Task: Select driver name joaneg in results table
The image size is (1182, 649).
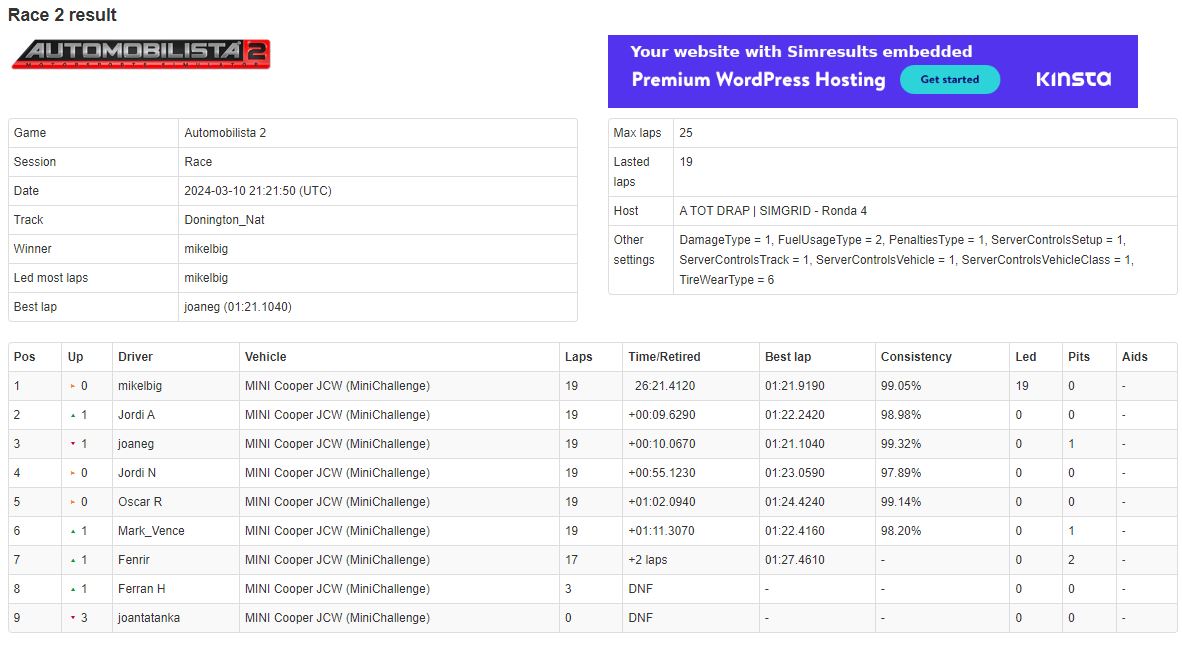Action: pyautogui.click(x=136, y=444)
